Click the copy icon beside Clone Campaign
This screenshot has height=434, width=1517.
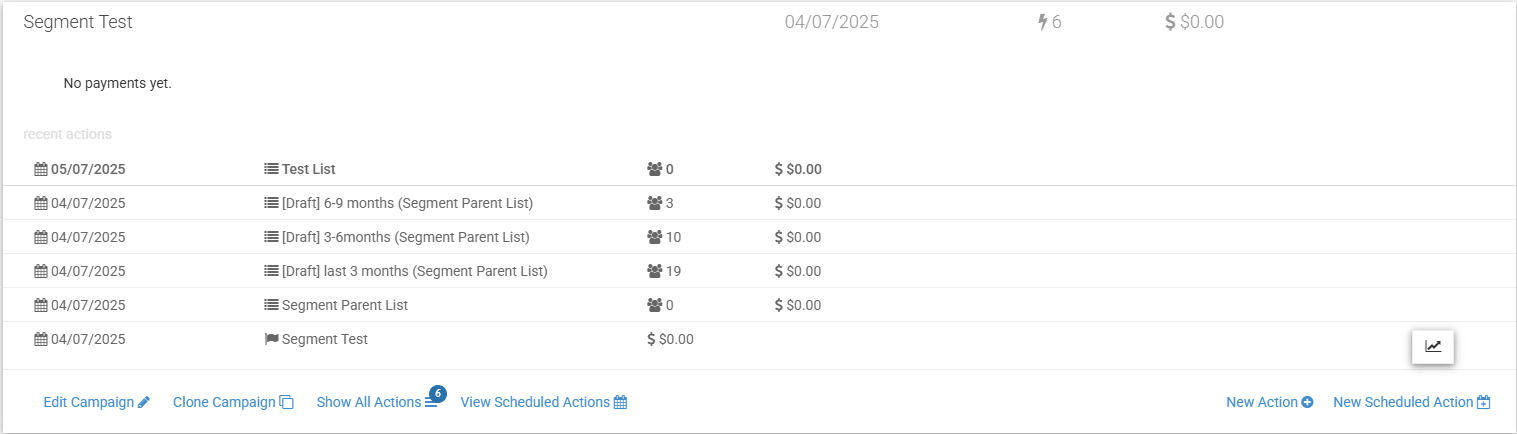pos(286,402)
